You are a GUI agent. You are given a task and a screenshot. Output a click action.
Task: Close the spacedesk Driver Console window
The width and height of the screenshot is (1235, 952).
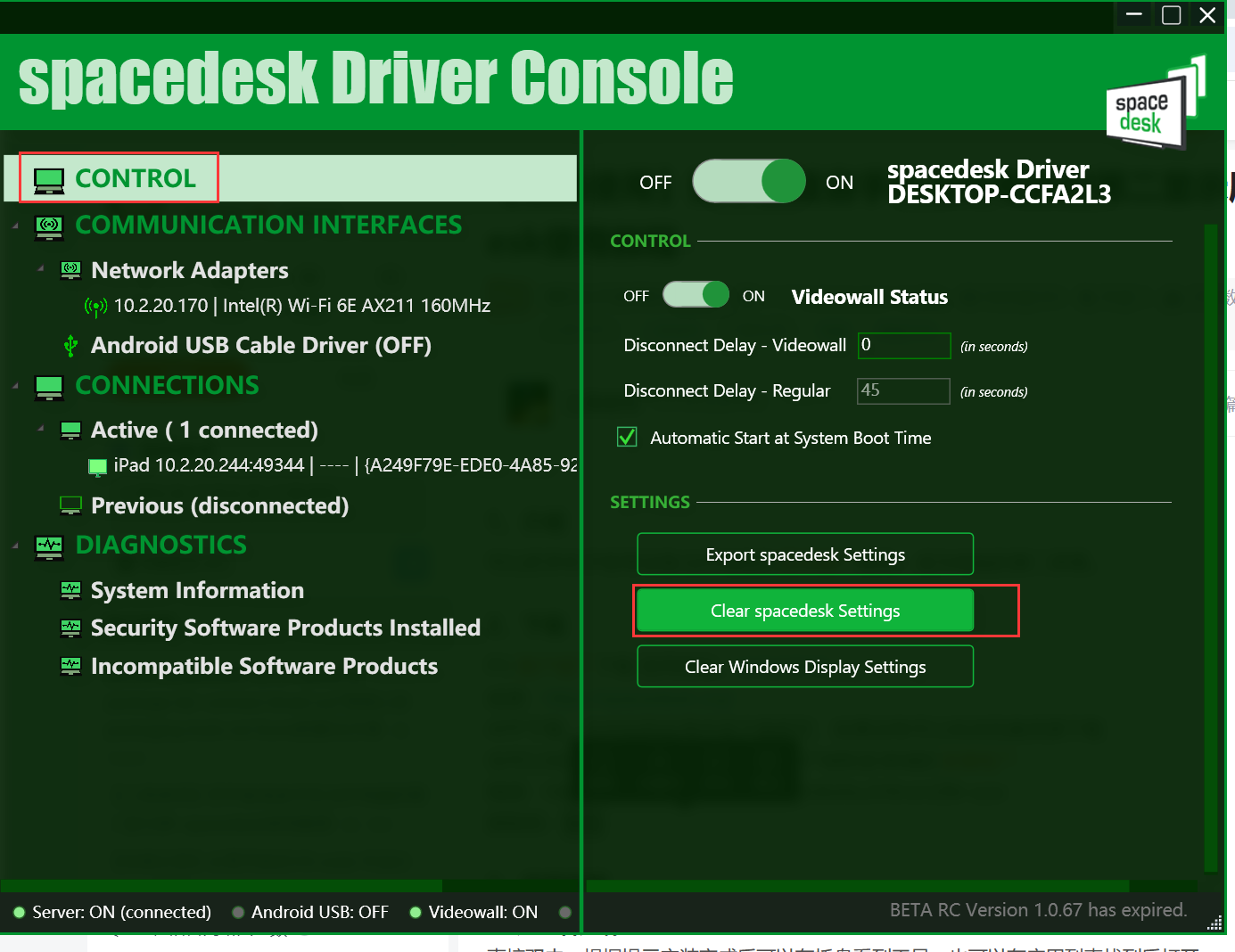[1207, 14]
